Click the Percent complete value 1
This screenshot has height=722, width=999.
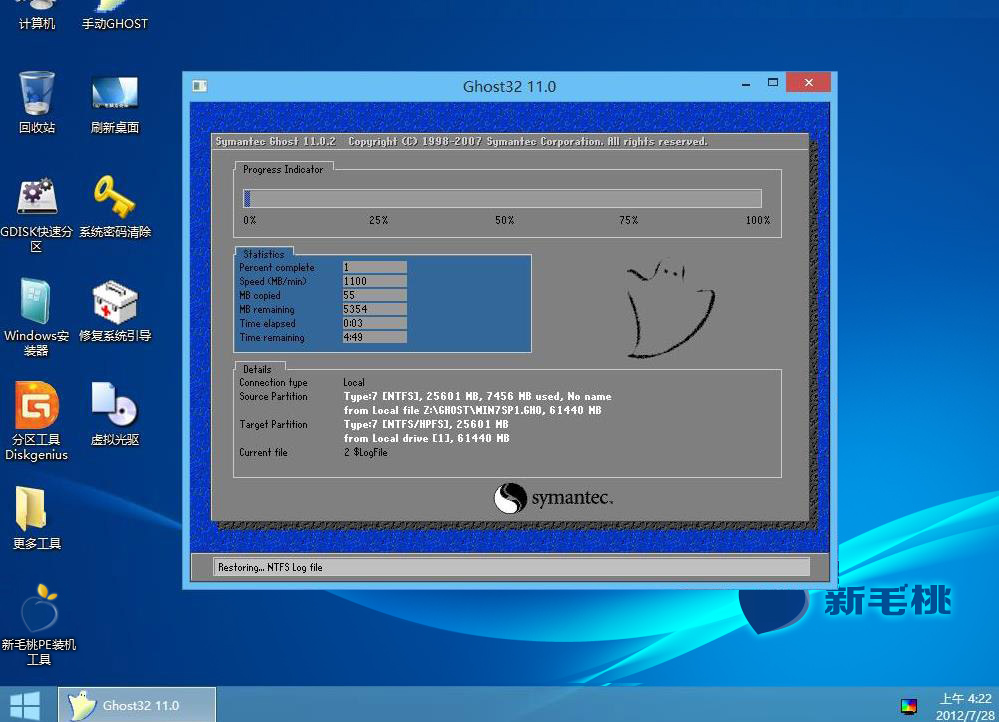pos(375,267)
